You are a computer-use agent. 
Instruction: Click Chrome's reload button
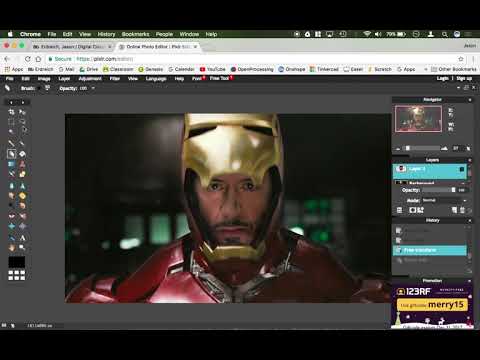click(x=28, y=59)
